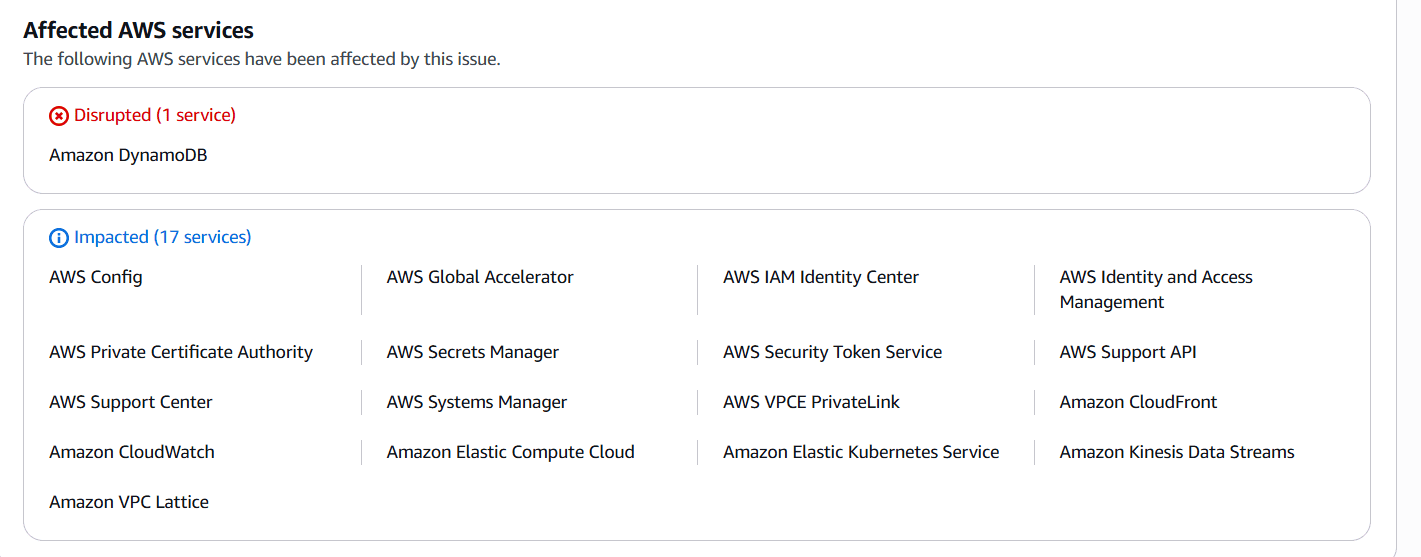Select Amazon CloudFront service
Image resolution: width=1421 pixels, height=557 pixels.
(x=1138, y=402)
